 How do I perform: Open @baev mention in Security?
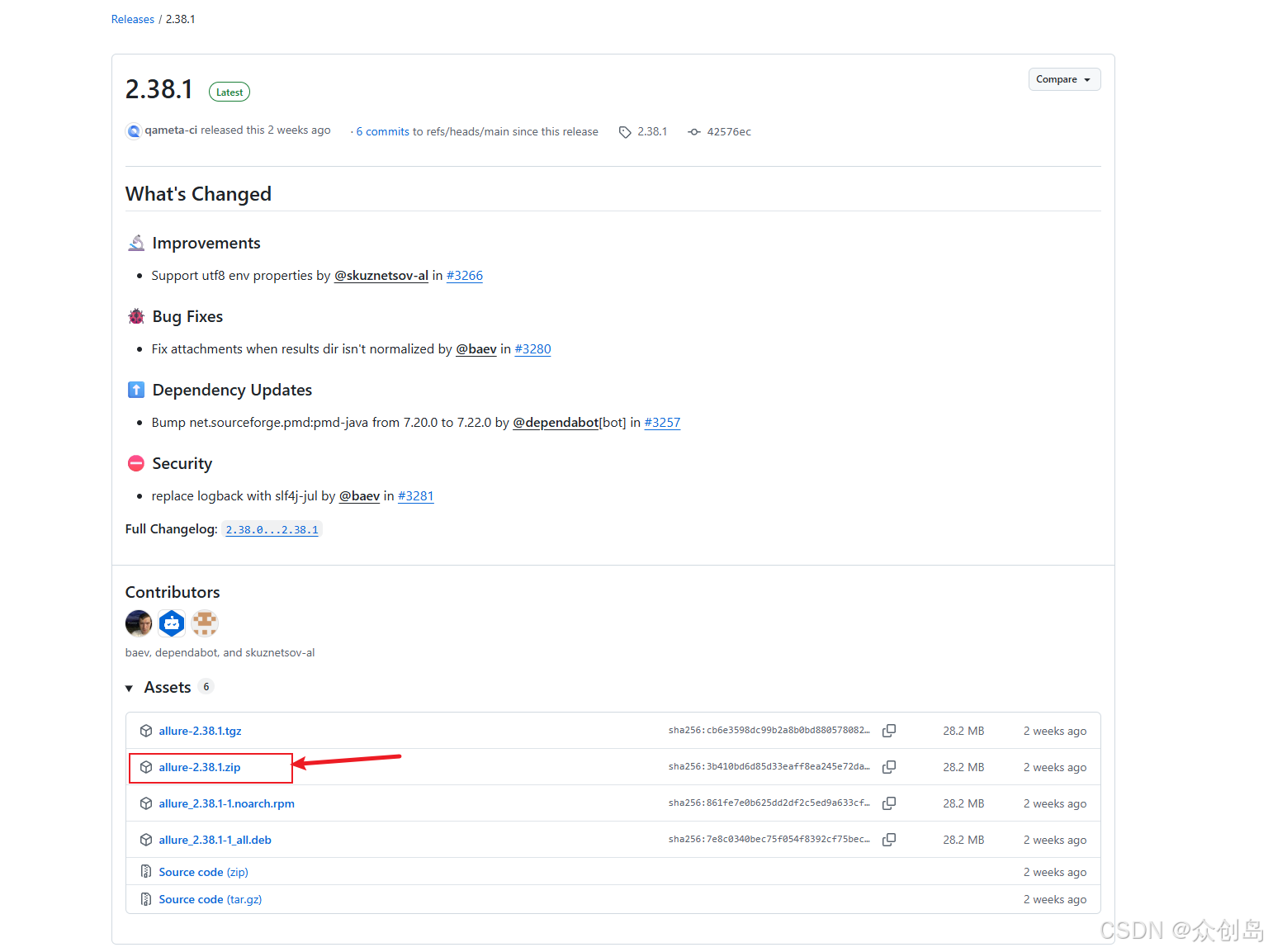click(359, 496)
